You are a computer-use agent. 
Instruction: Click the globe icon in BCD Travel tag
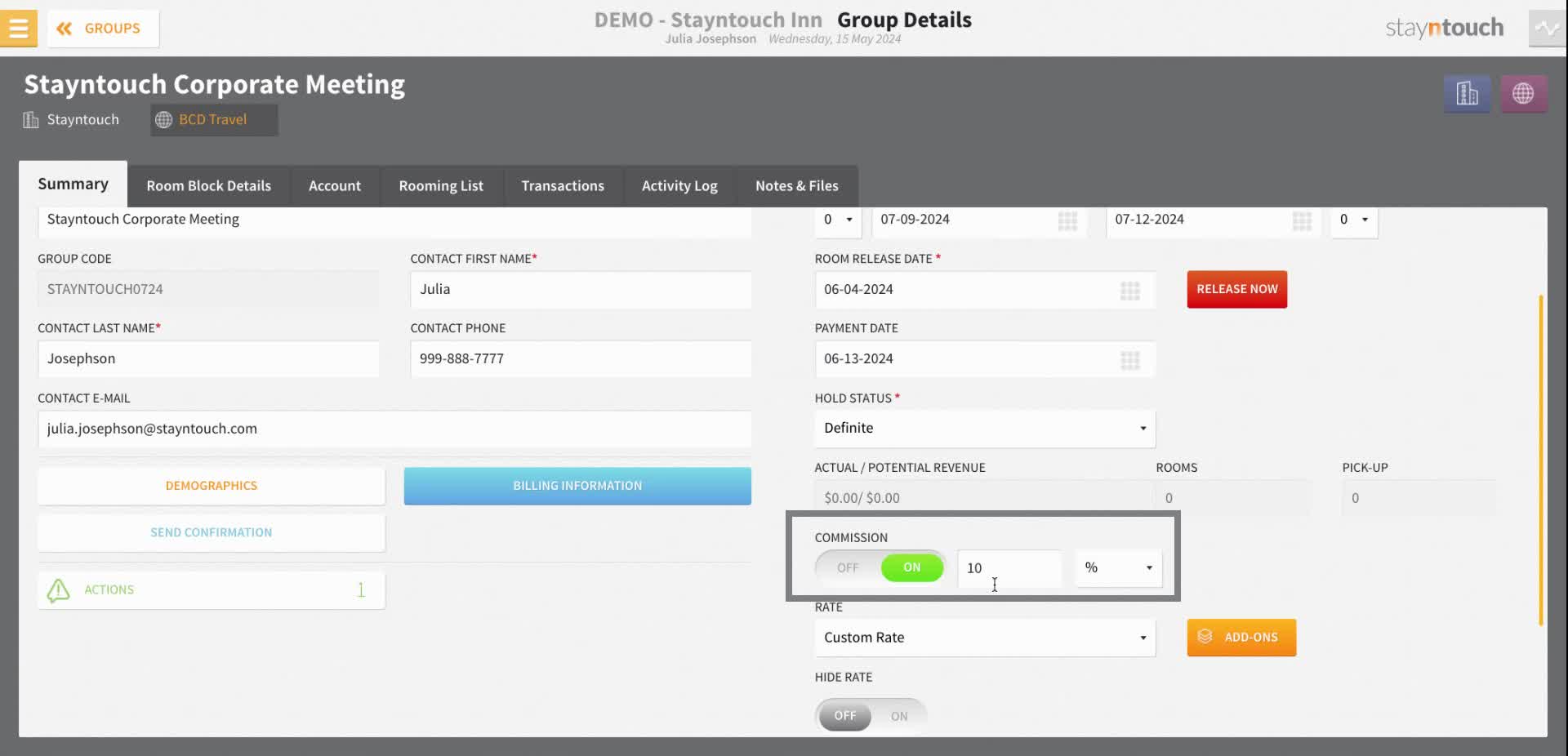164,120
